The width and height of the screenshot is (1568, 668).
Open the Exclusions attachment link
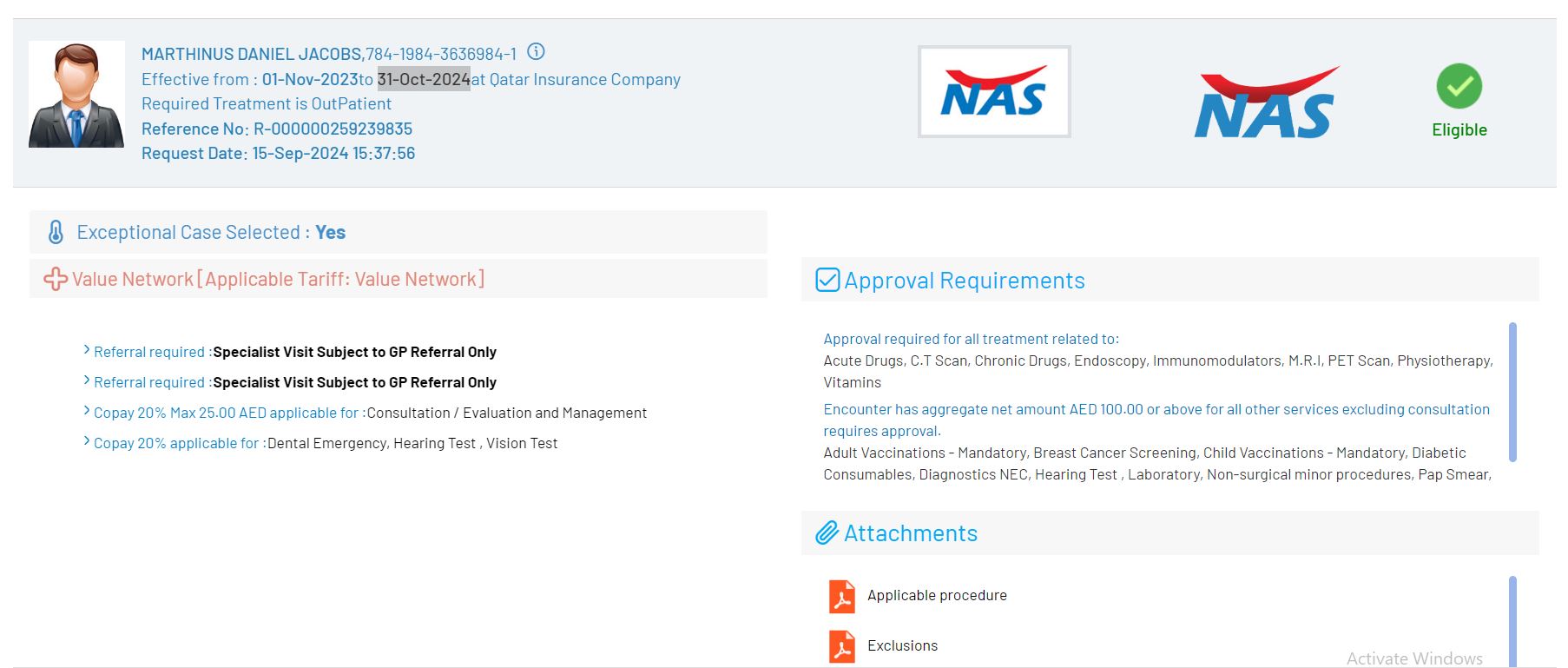click(902, 646)
